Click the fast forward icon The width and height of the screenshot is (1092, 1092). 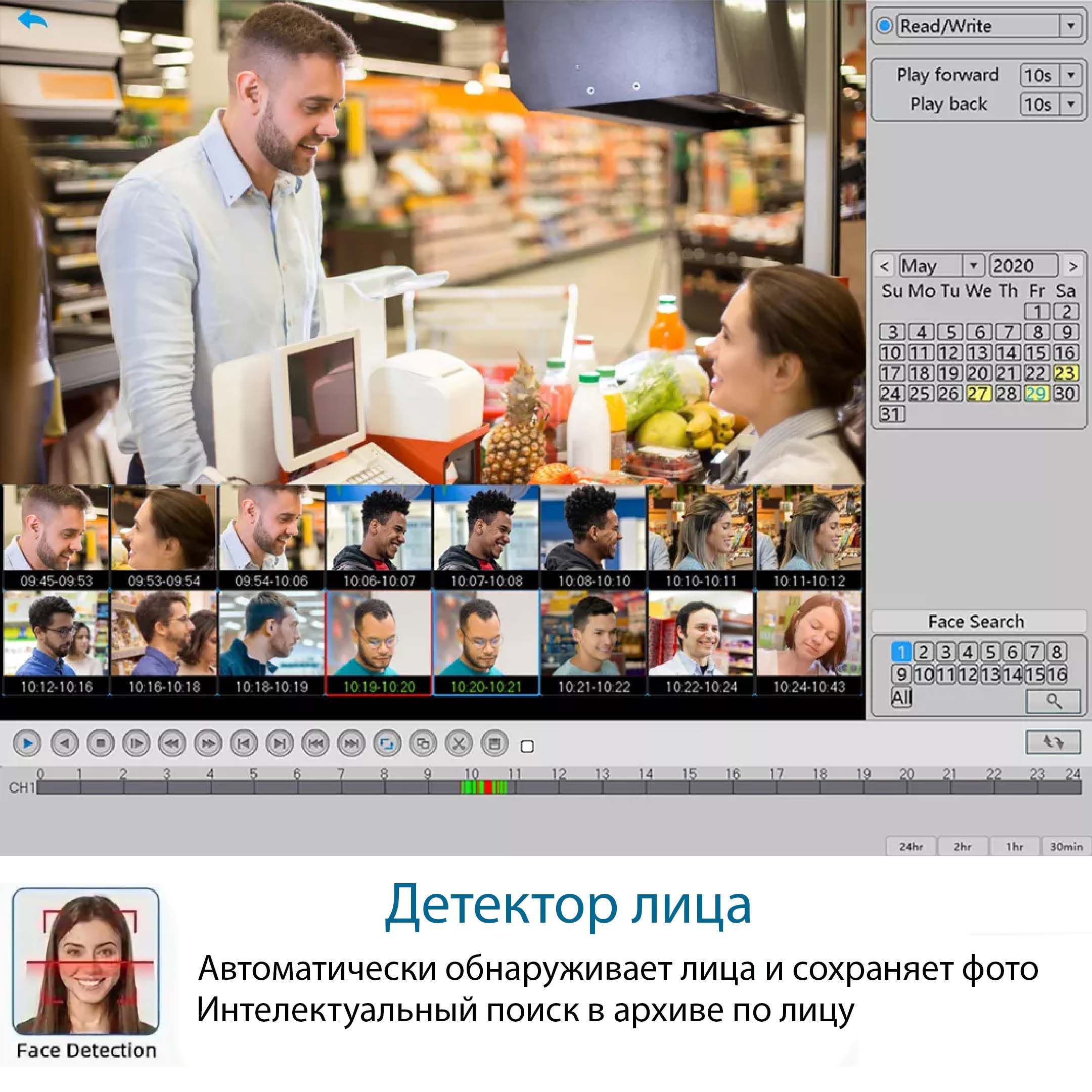[207, 743]
